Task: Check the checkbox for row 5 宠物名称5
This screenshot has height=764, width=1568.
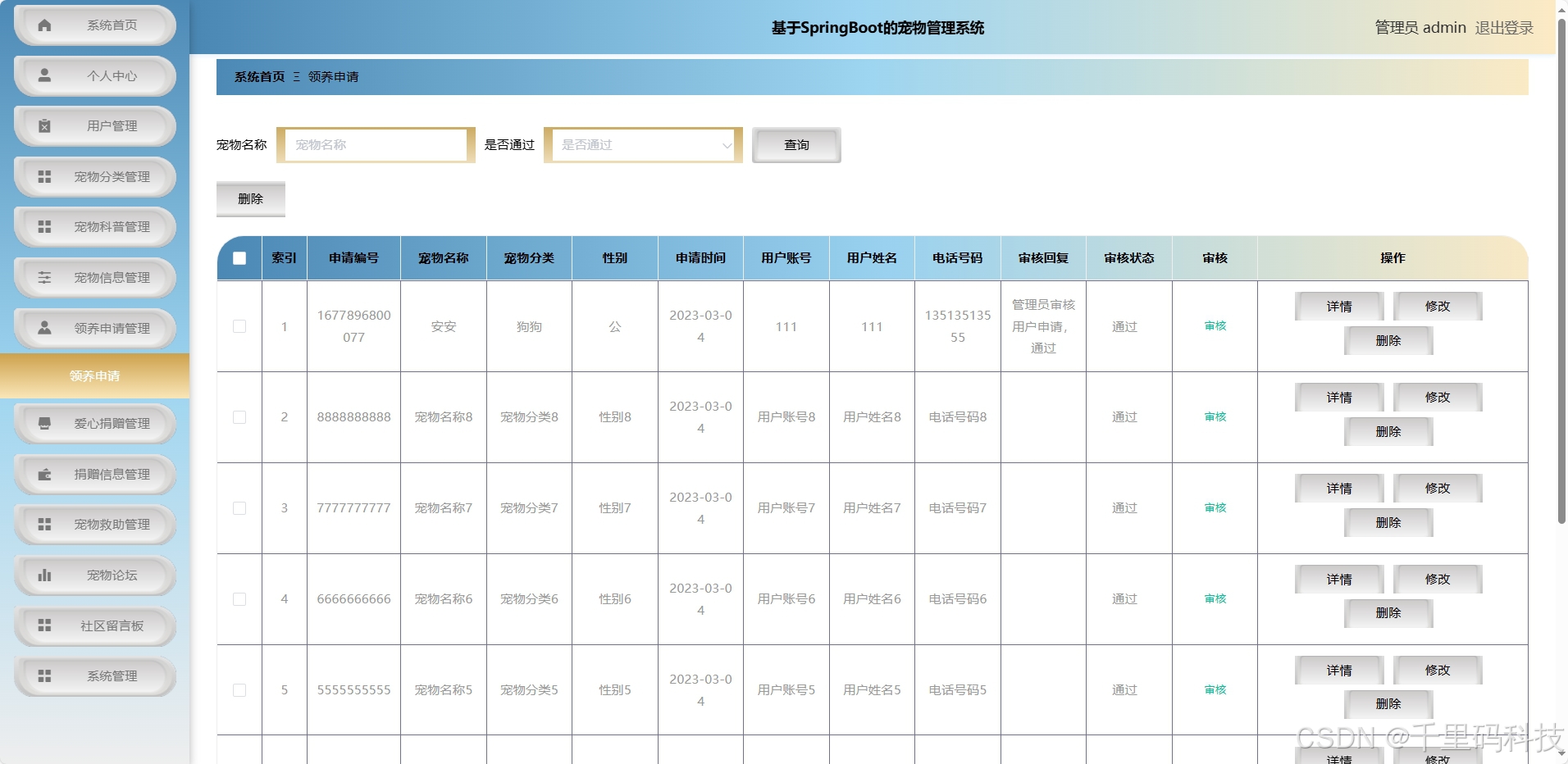Action: point(239,690)
